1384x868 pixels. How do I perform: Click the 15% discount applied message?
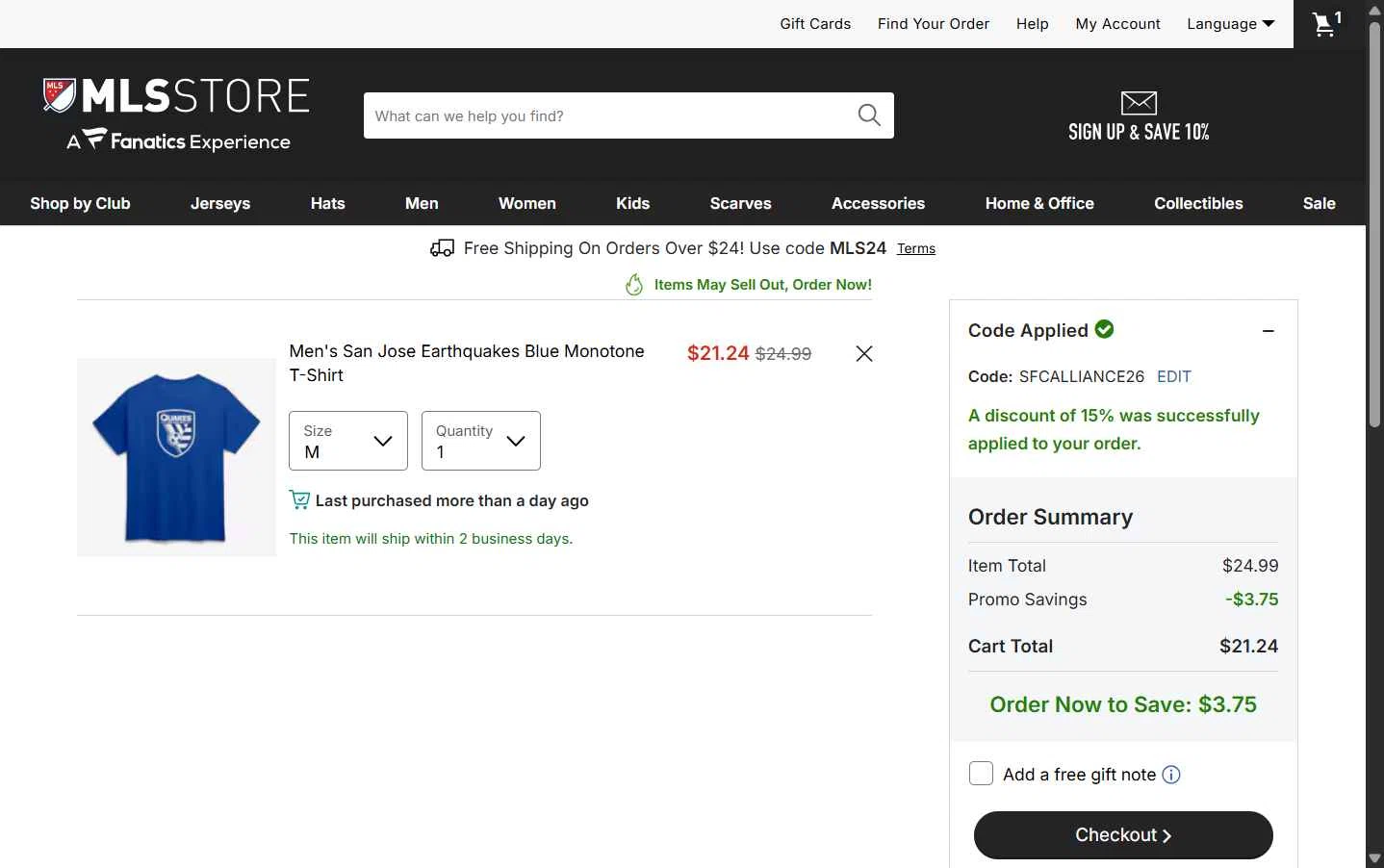[1114, 429]
